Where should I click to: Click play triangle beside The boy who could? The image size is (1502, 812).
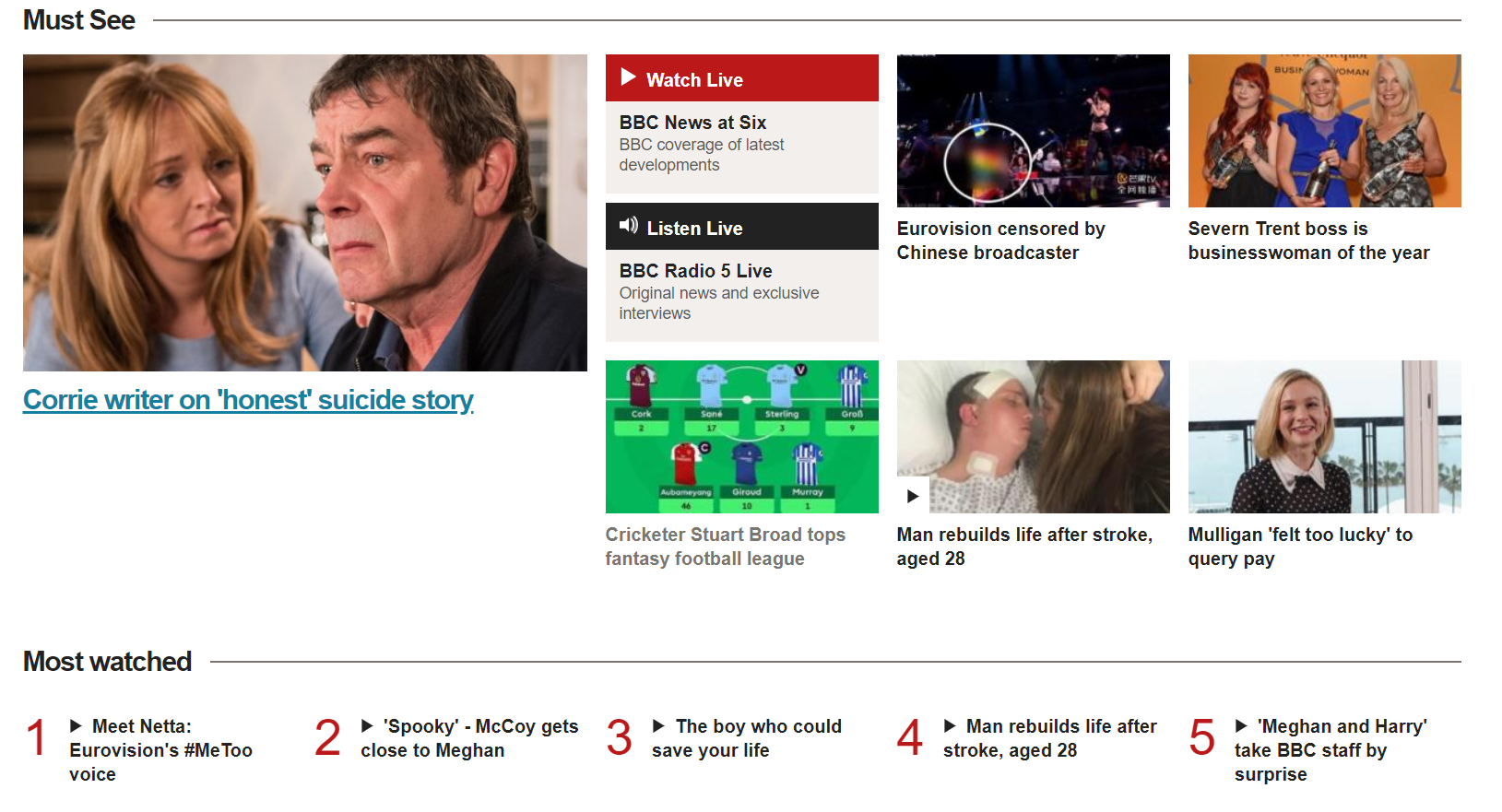pyautogui.click(x=658, y=726)
